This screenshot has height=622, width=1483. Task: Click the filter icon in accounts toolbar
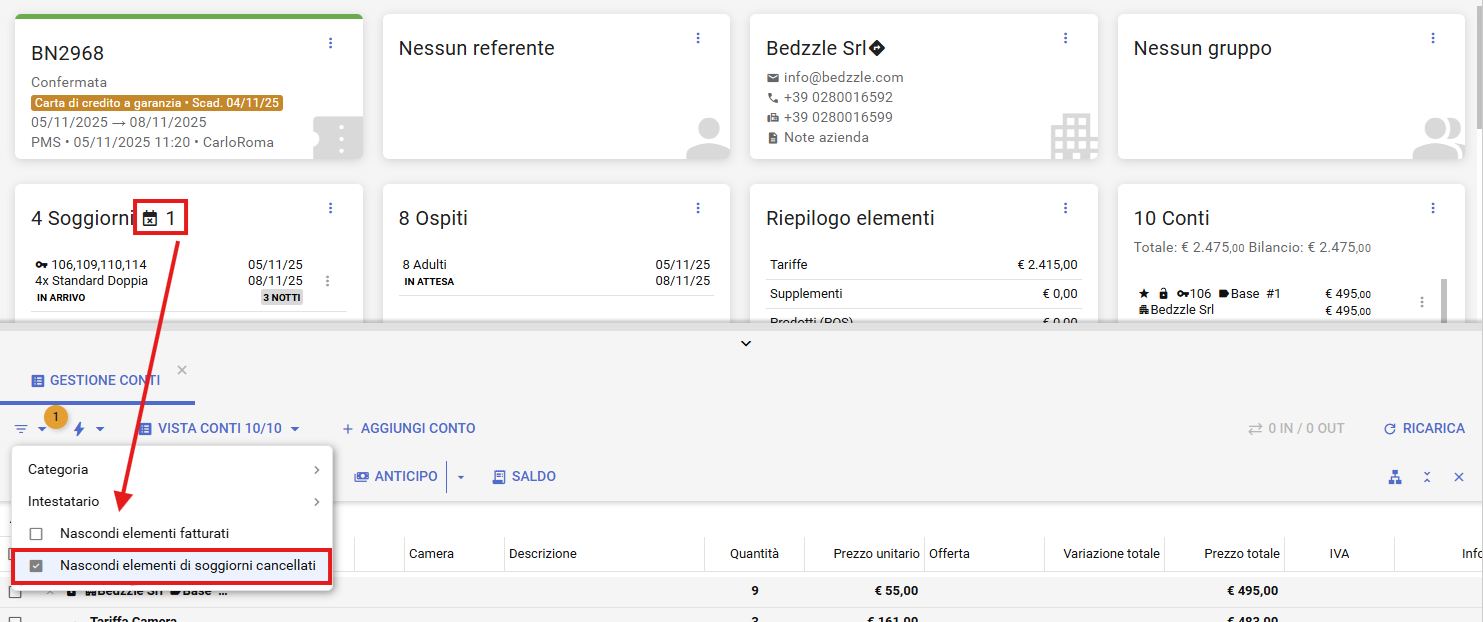(21, 429)
